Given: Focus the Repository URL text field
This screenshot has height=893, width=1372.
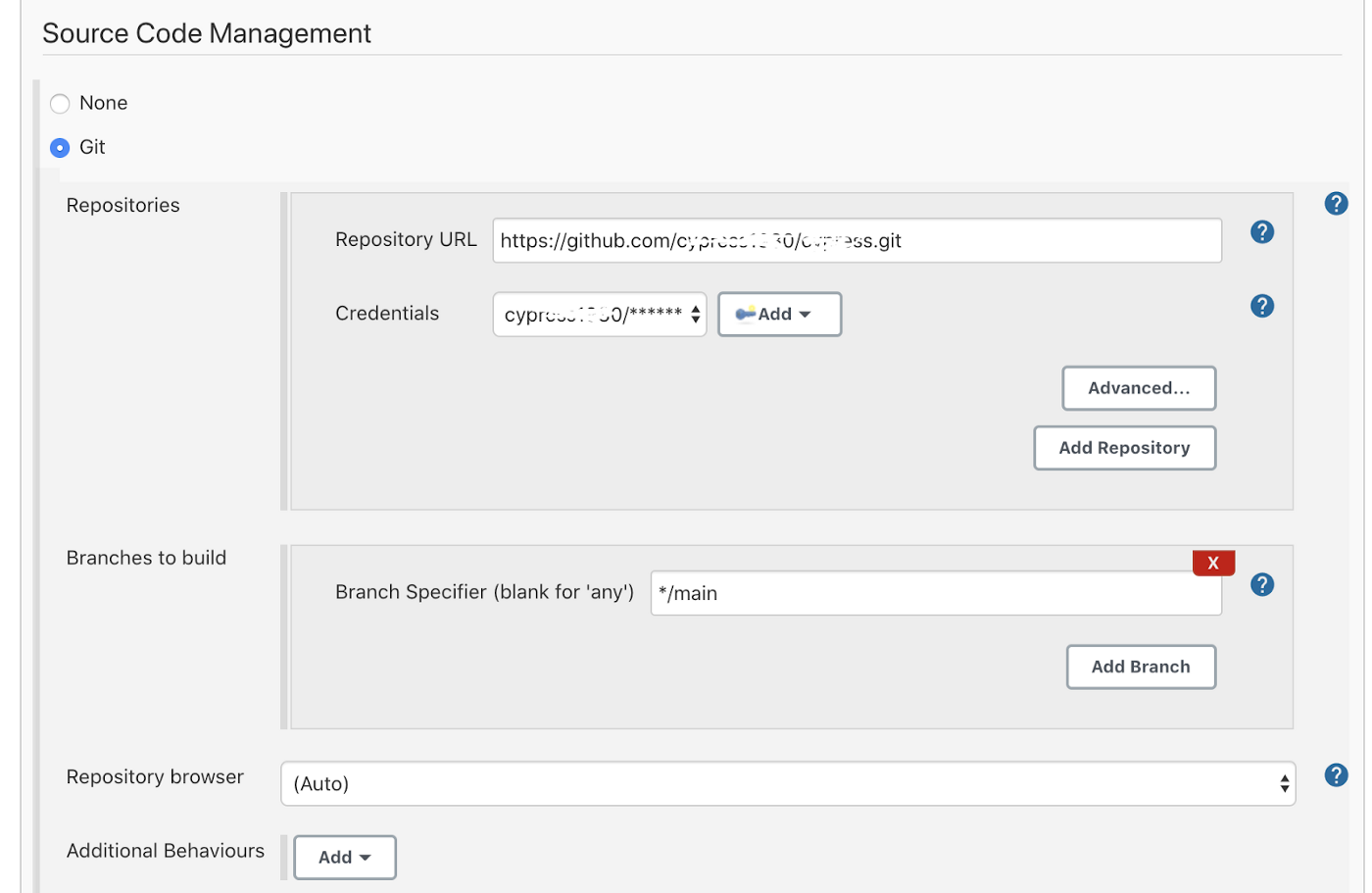Looking at the screenshot, I should click(x=857, y=241).
